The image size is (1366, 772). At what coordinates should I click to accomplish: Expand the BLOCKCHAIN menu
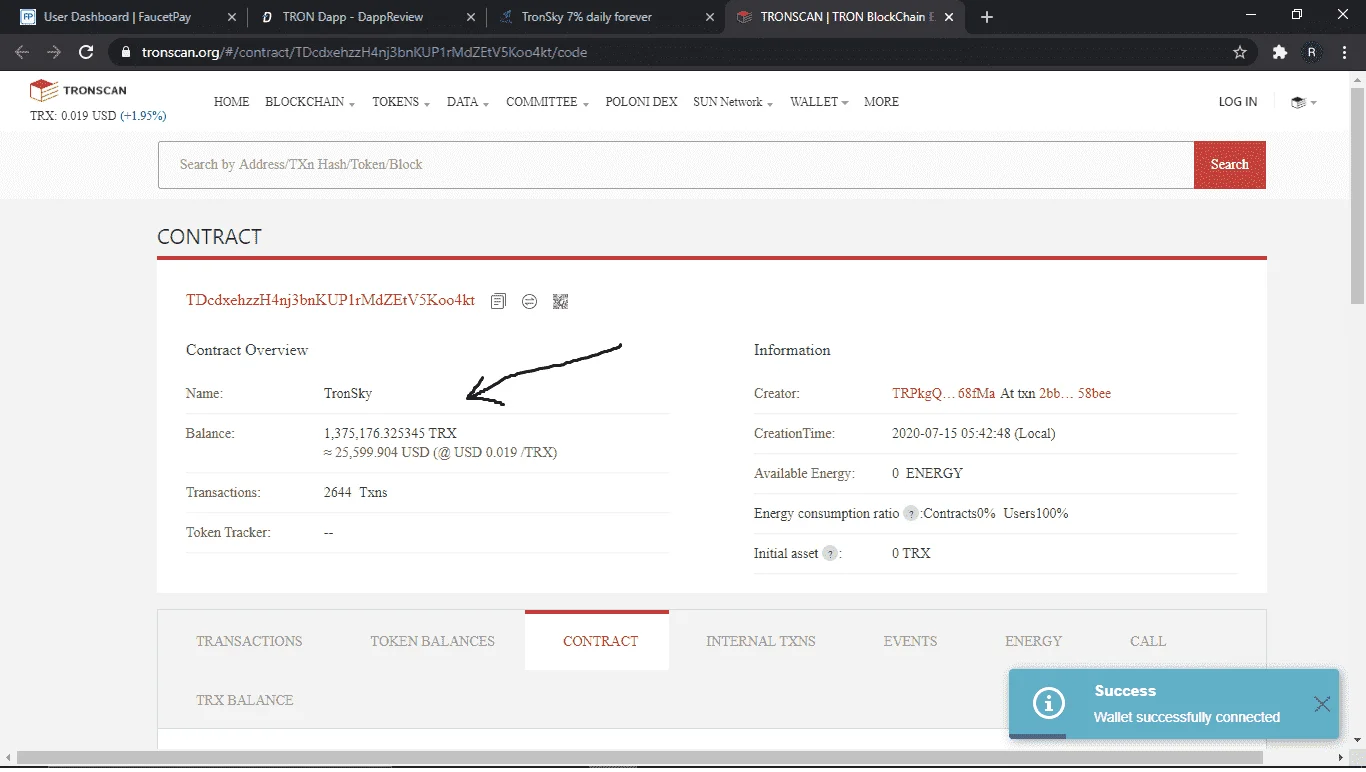310,102
